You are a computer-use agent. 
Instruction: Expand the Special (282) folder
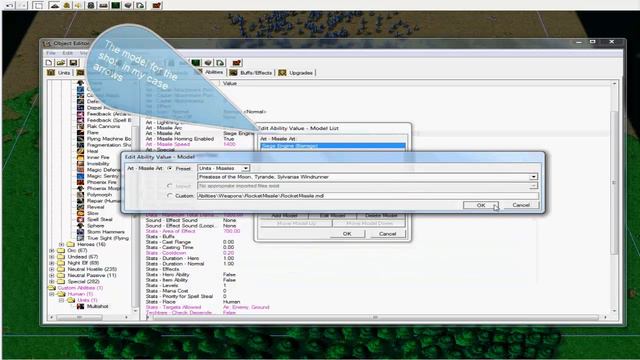pyautogui.click(x=52, y=282)
